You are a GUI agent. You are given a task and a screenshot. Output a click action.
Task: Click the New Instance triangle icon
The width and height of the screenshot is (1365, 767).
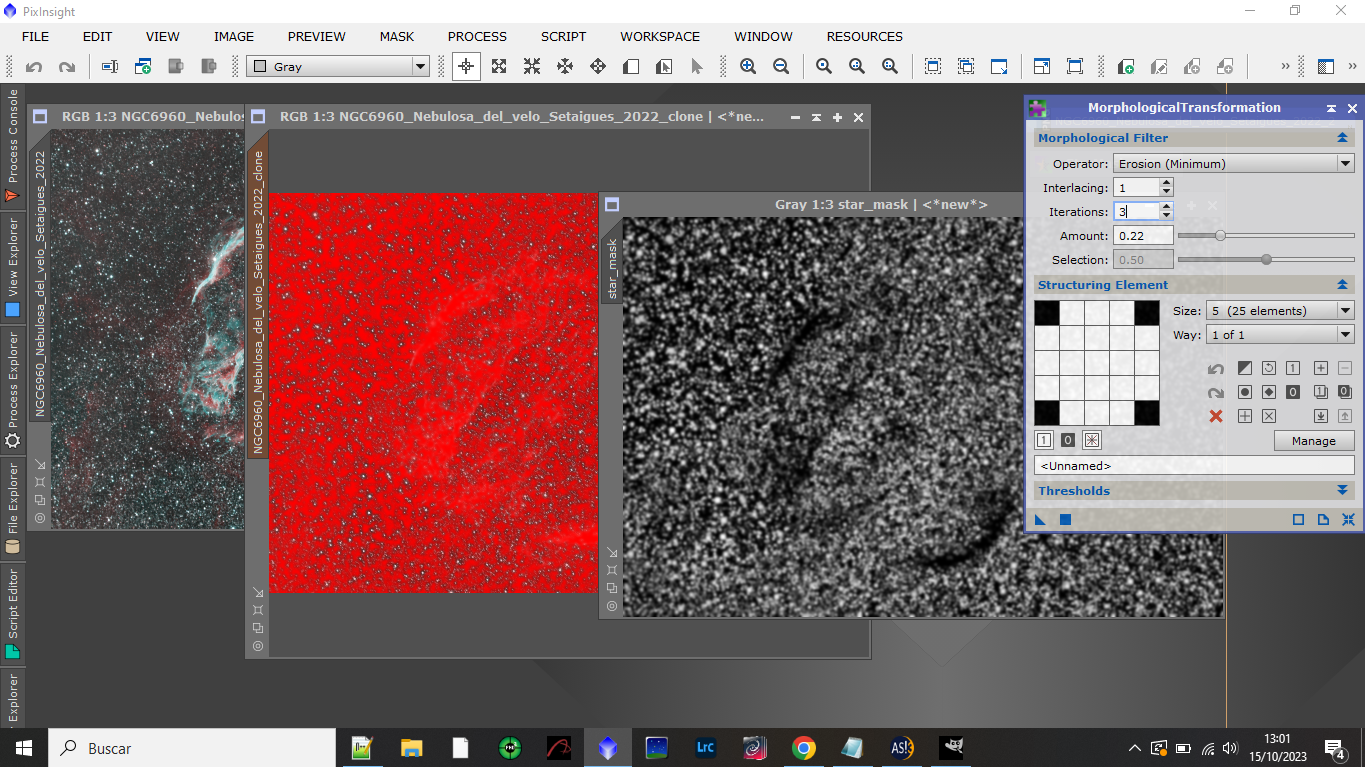(1040, 520)
